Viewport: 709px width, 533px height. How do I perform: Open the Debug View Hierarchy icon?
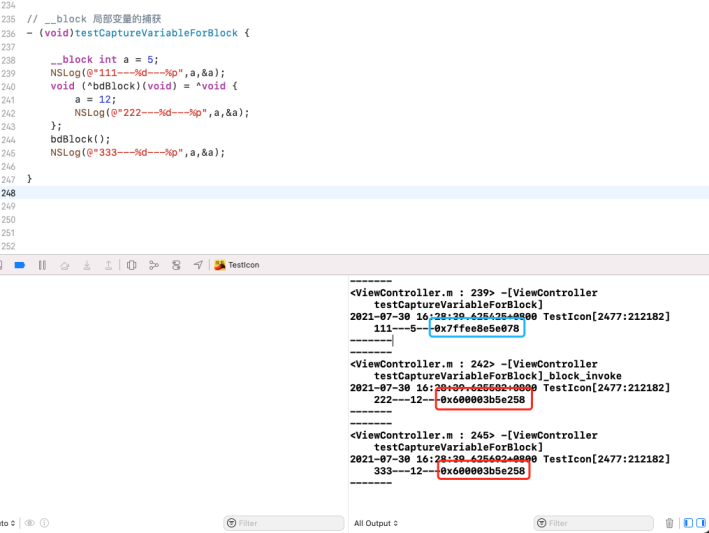coord(132,265)
